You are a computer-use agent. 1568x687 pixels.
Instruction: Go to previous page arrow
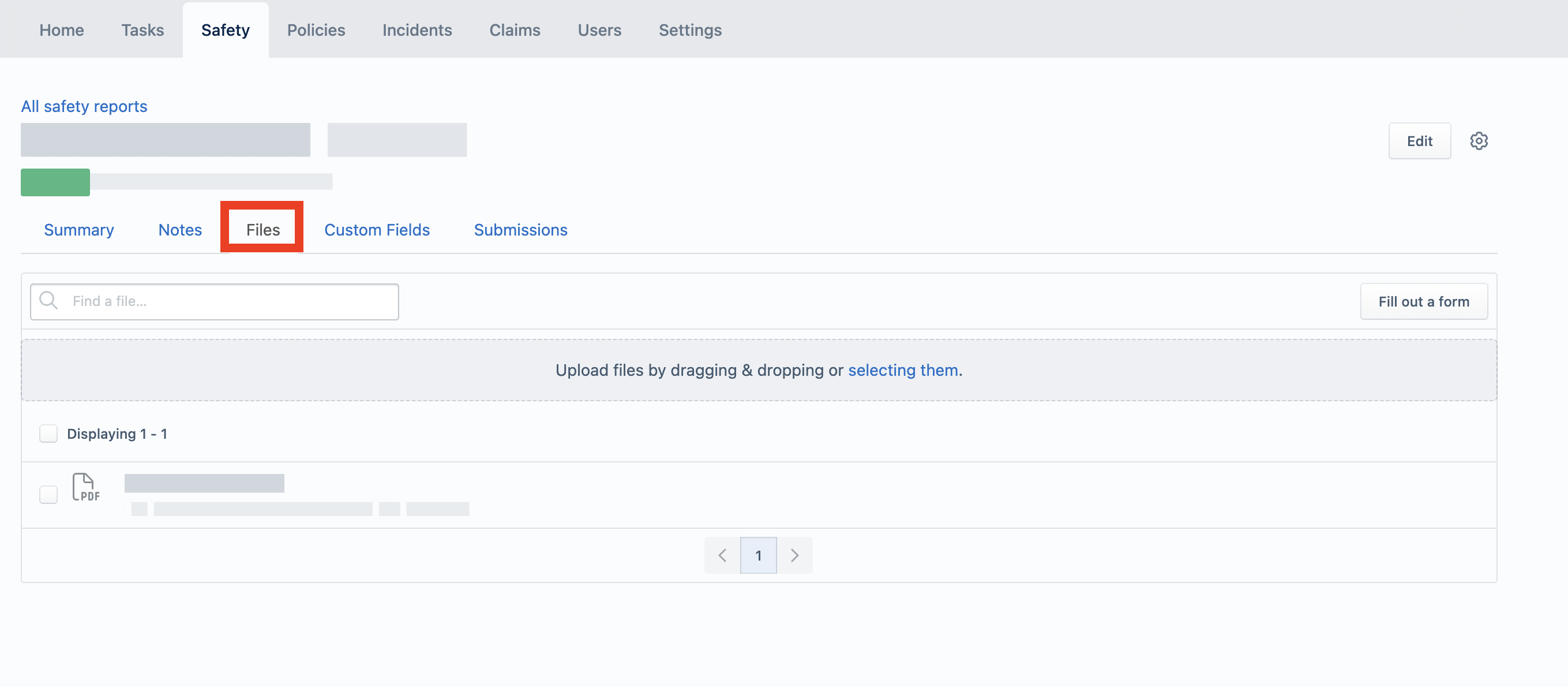coord(722,555)
